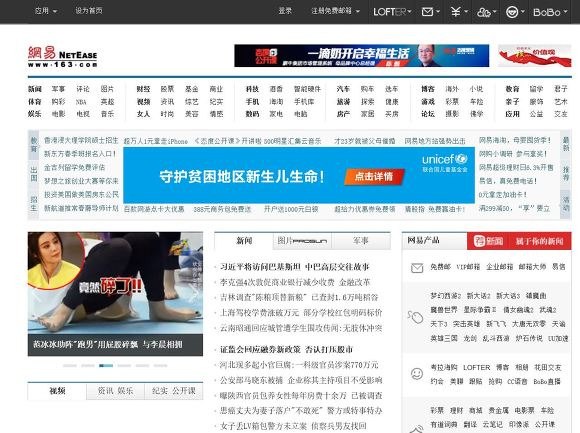Open 体育 in the navigation menu
Viewport: 580px width, 433px height.
[35, 102]
